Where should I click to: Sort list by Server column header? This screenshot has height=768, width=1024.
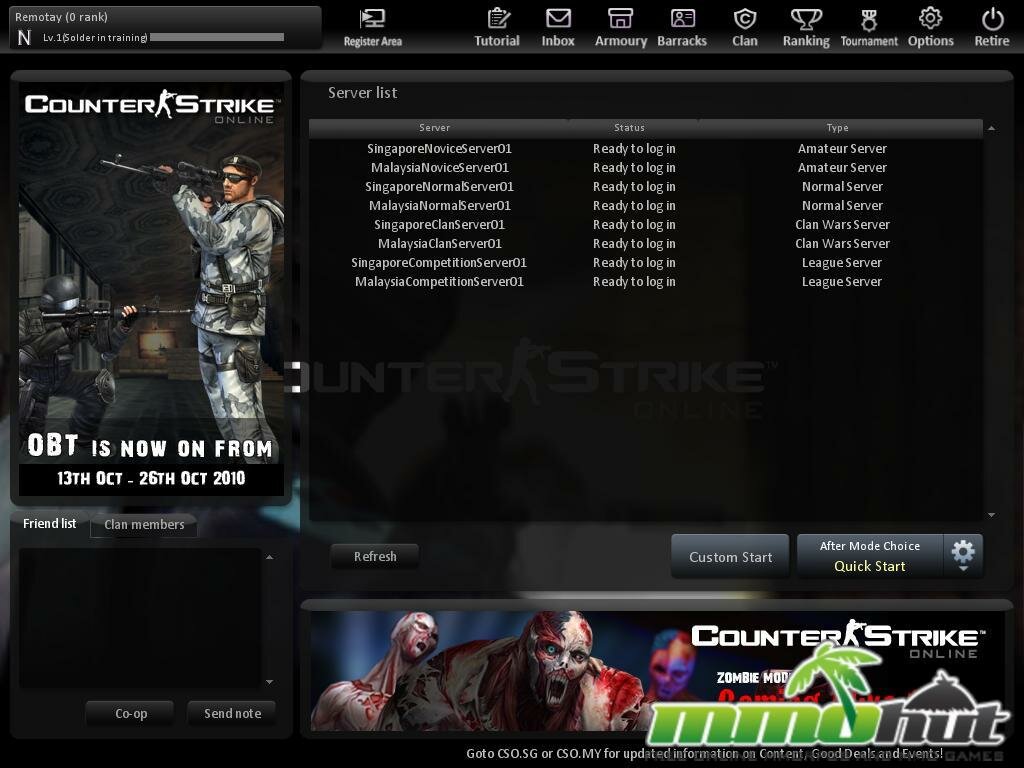pos(435,128)
